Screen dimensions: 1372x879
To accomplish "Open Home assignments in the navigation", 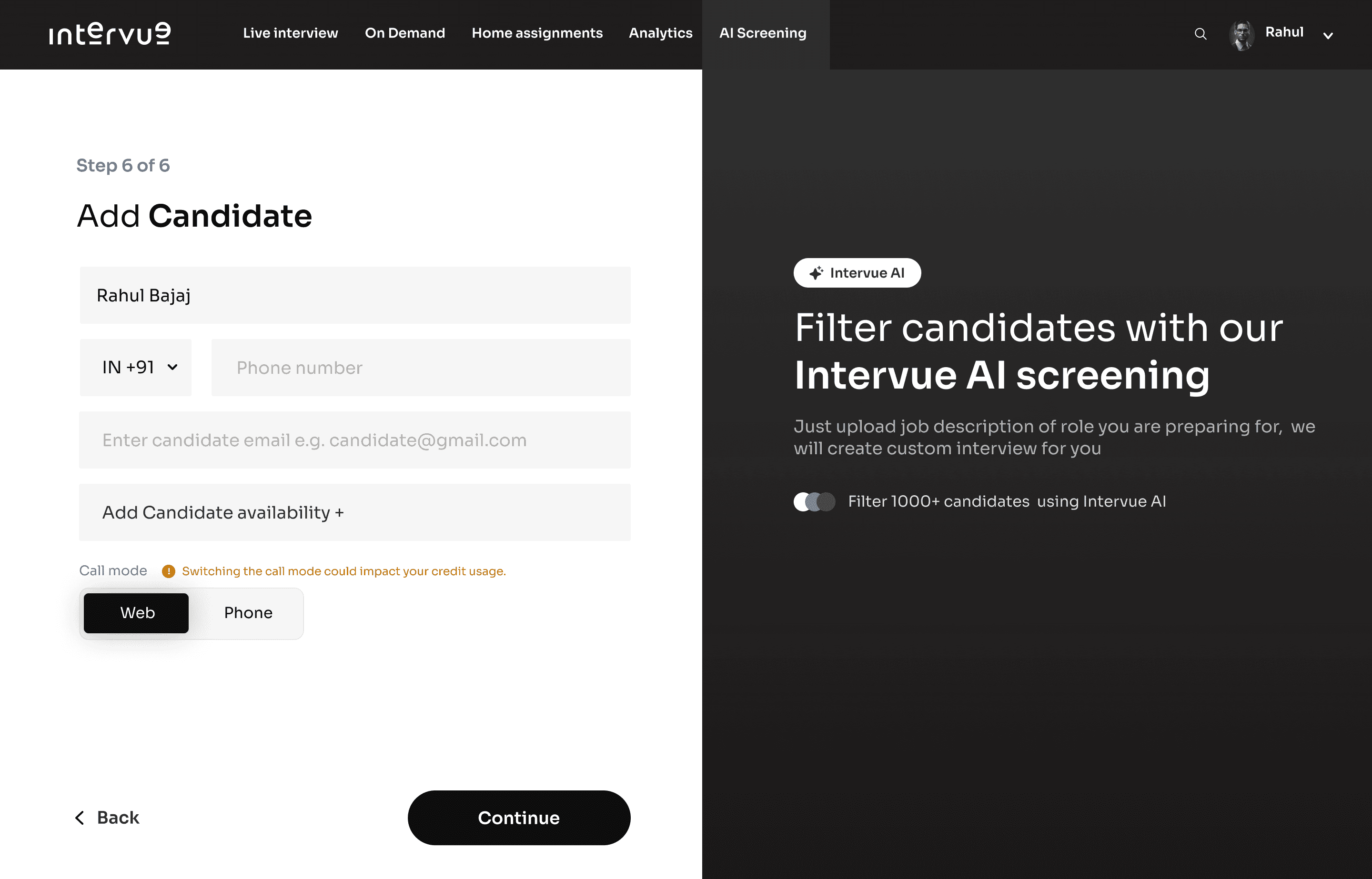I will click(x=537, y=33).
